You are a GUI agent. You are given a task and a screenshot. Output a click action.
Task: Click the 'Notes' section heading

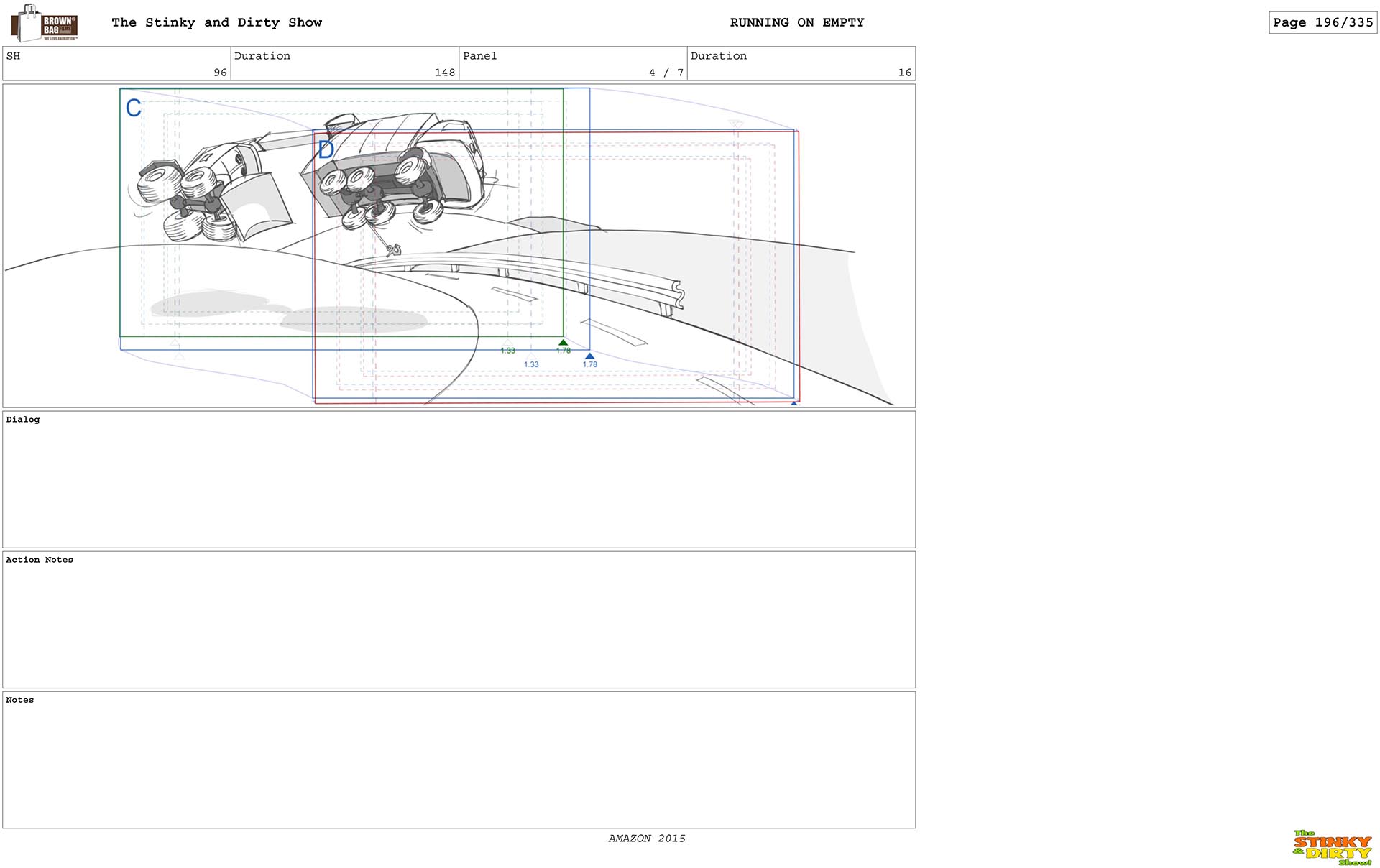tap(20, 700)
